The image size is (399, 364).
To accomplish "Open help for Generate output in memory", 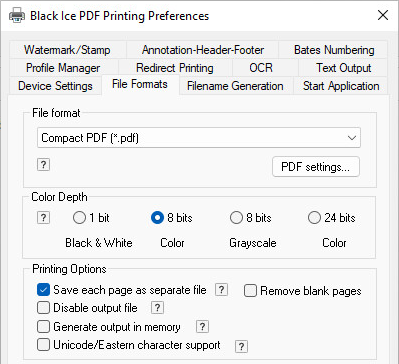I will coord(202,327).
